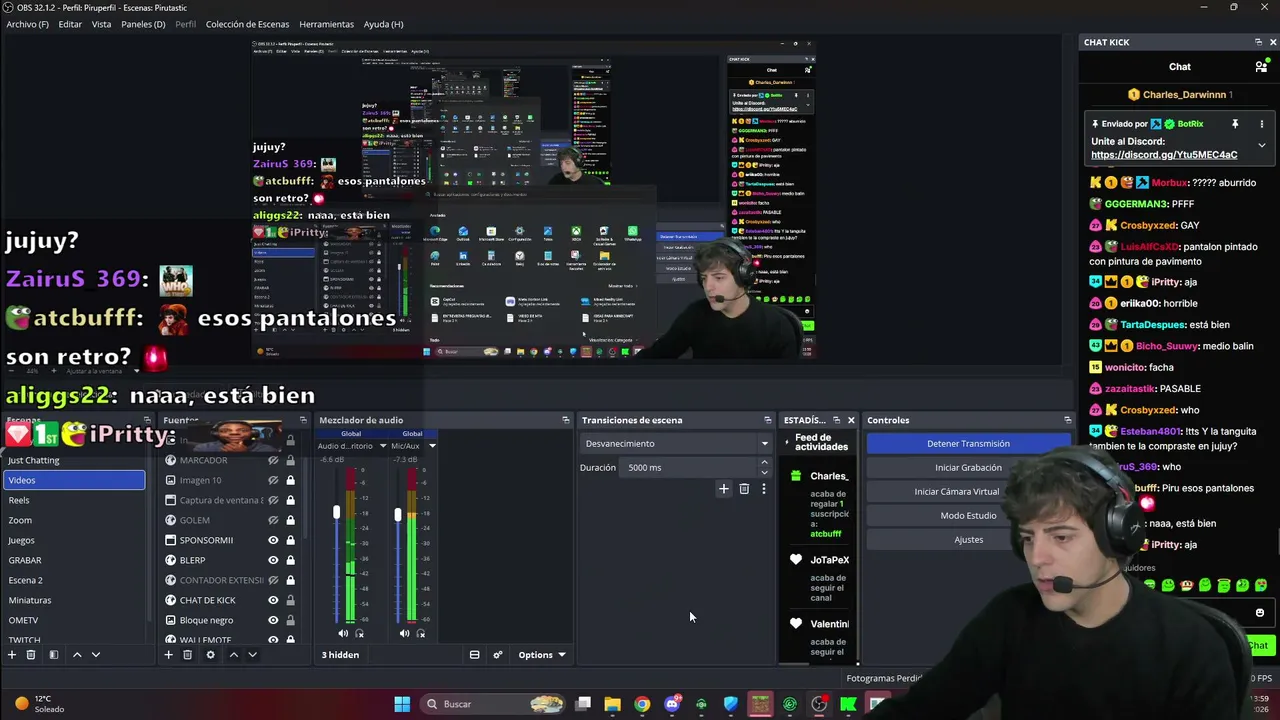This screenshot has width=1280, height=720.
Task: Enable Modo Estudio
Action: 968,515
